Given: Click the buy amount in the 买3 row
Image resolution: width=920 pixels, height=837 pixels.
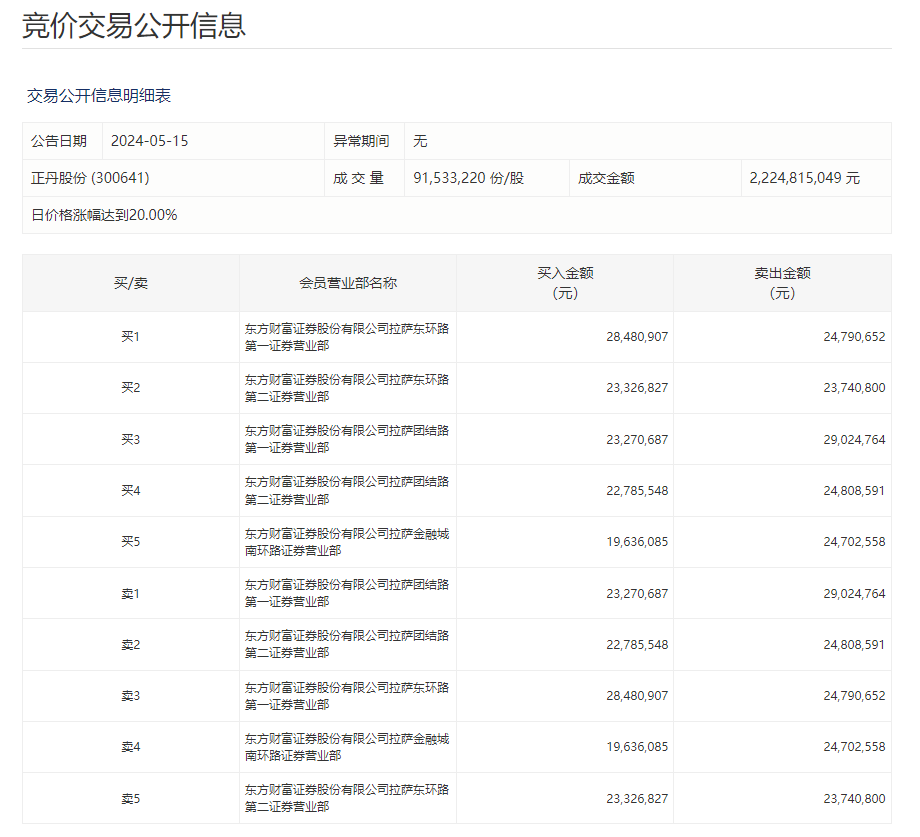Looking at the screenshot, I should 636,439.
